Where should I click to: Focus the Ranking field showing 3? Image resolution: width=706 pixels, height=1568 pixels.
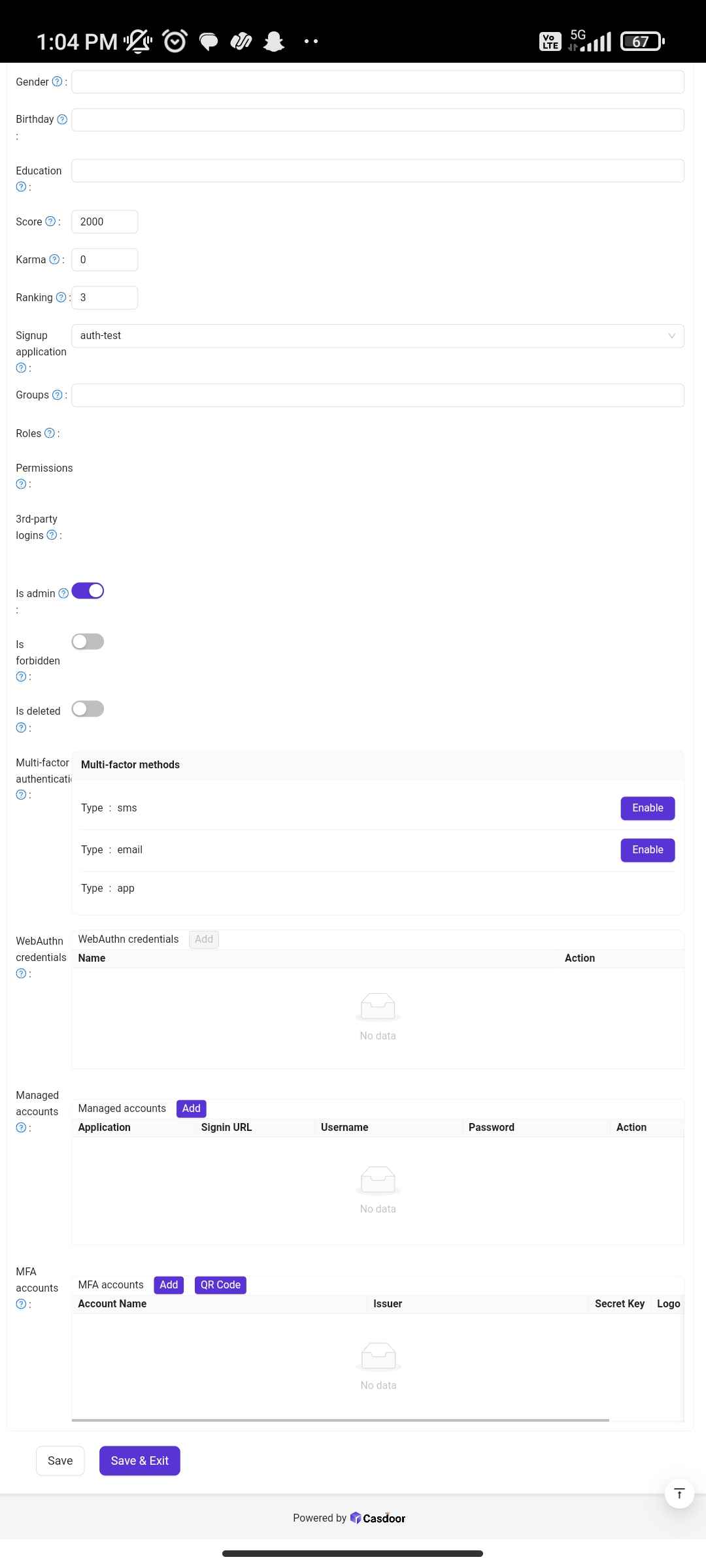point(105,298)
